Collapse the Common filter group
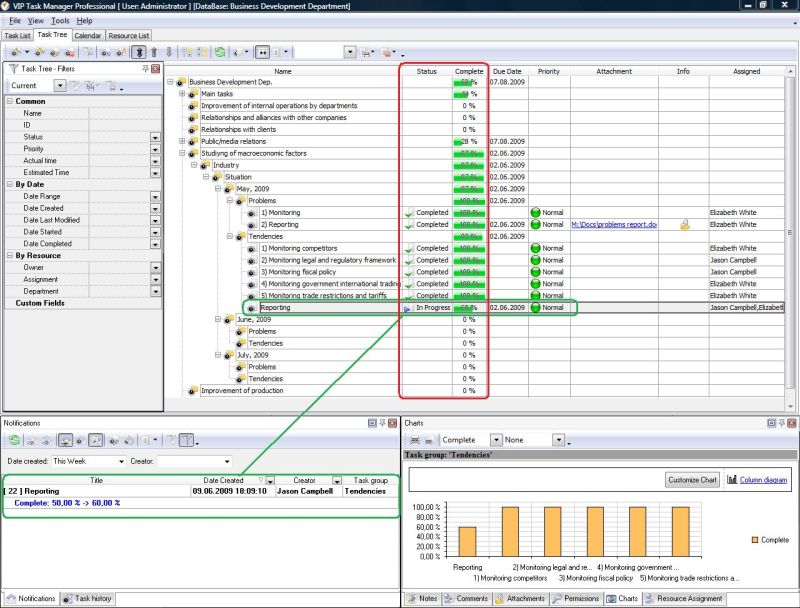This screenshot has width=800, height=608. click(10, 101)
